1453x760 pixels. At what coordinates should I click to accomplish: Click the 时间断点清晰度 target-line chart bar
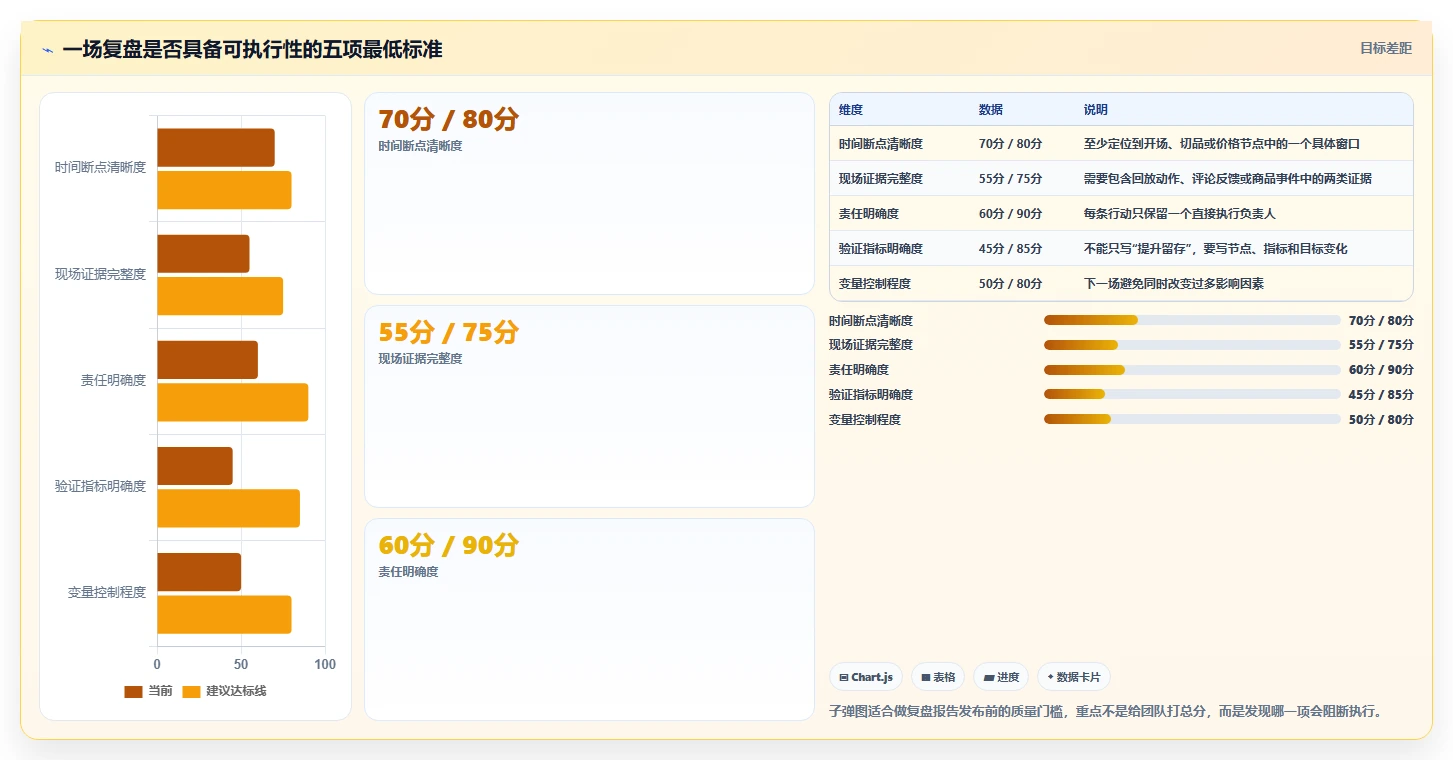point(224,190)
